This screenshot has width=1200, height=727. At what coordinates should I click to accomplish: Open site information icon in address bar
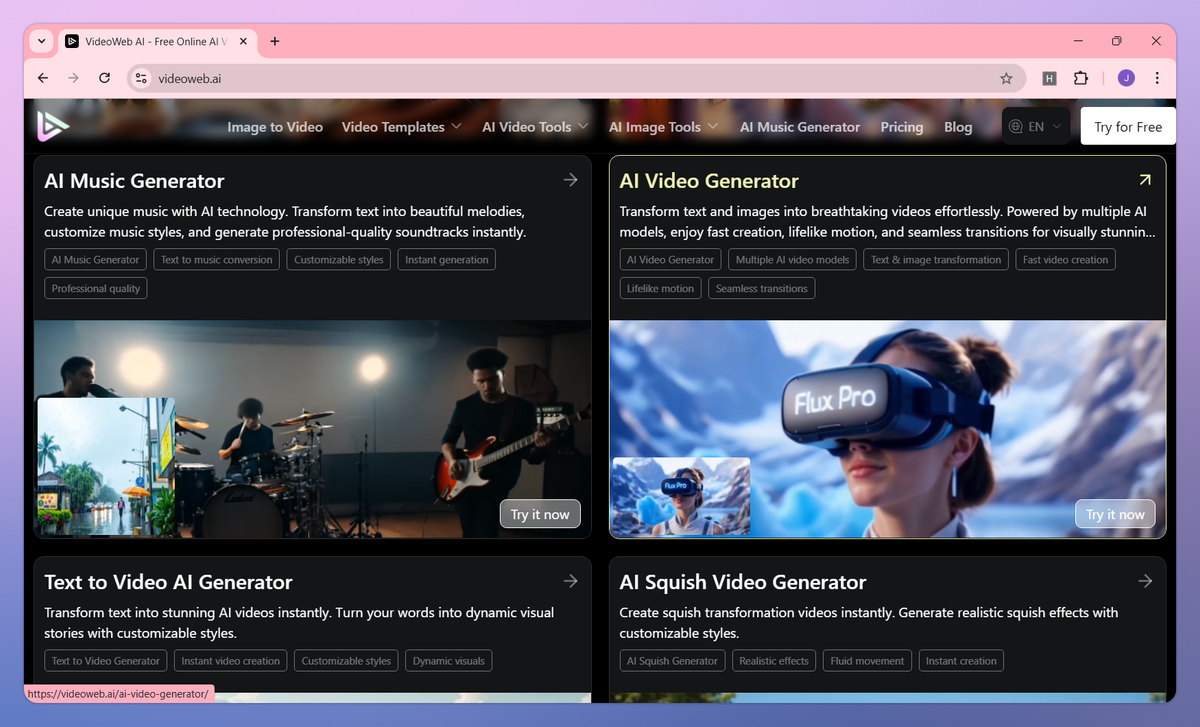[x=141, y=78]
